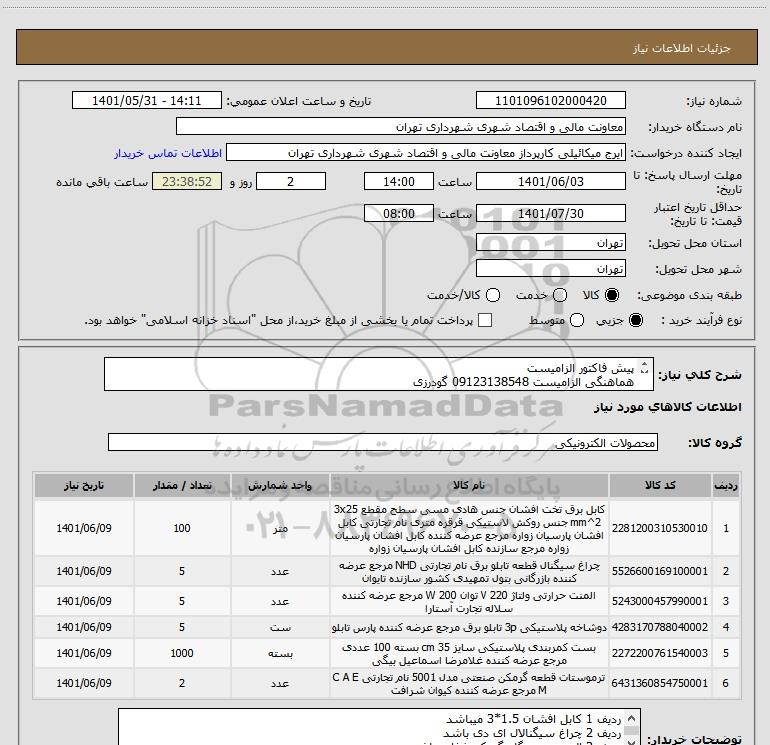Click the بست کمربندی پلاستیکی item name
The width and height of the screenshot is (770, 745).
(469, 654)
